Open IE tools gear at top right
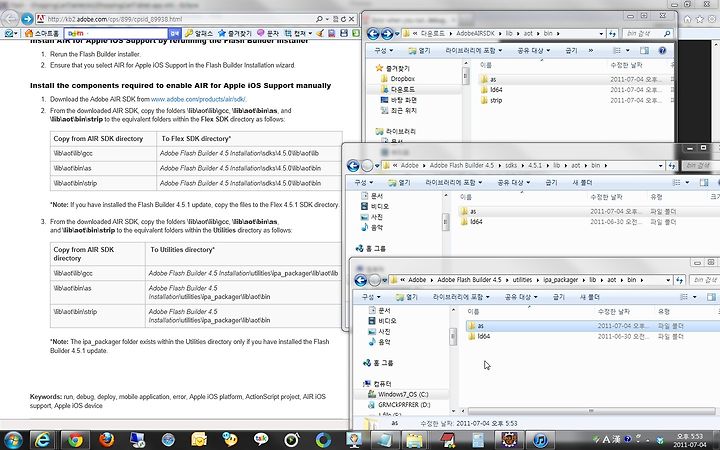Viewport: 720px width, 450px height. [x=713, y=19]
